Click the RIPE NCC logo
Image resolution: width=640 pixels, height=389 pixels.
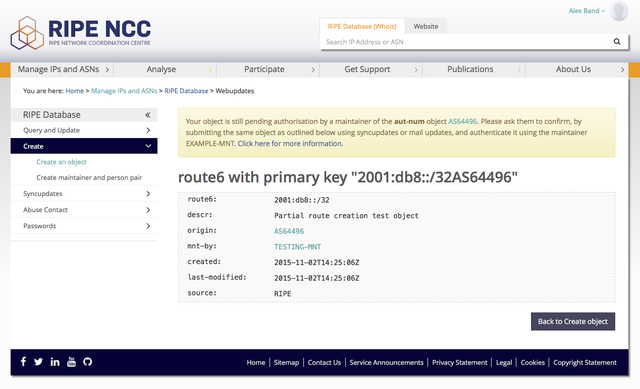pyautogui.click(x=81, y=33)
